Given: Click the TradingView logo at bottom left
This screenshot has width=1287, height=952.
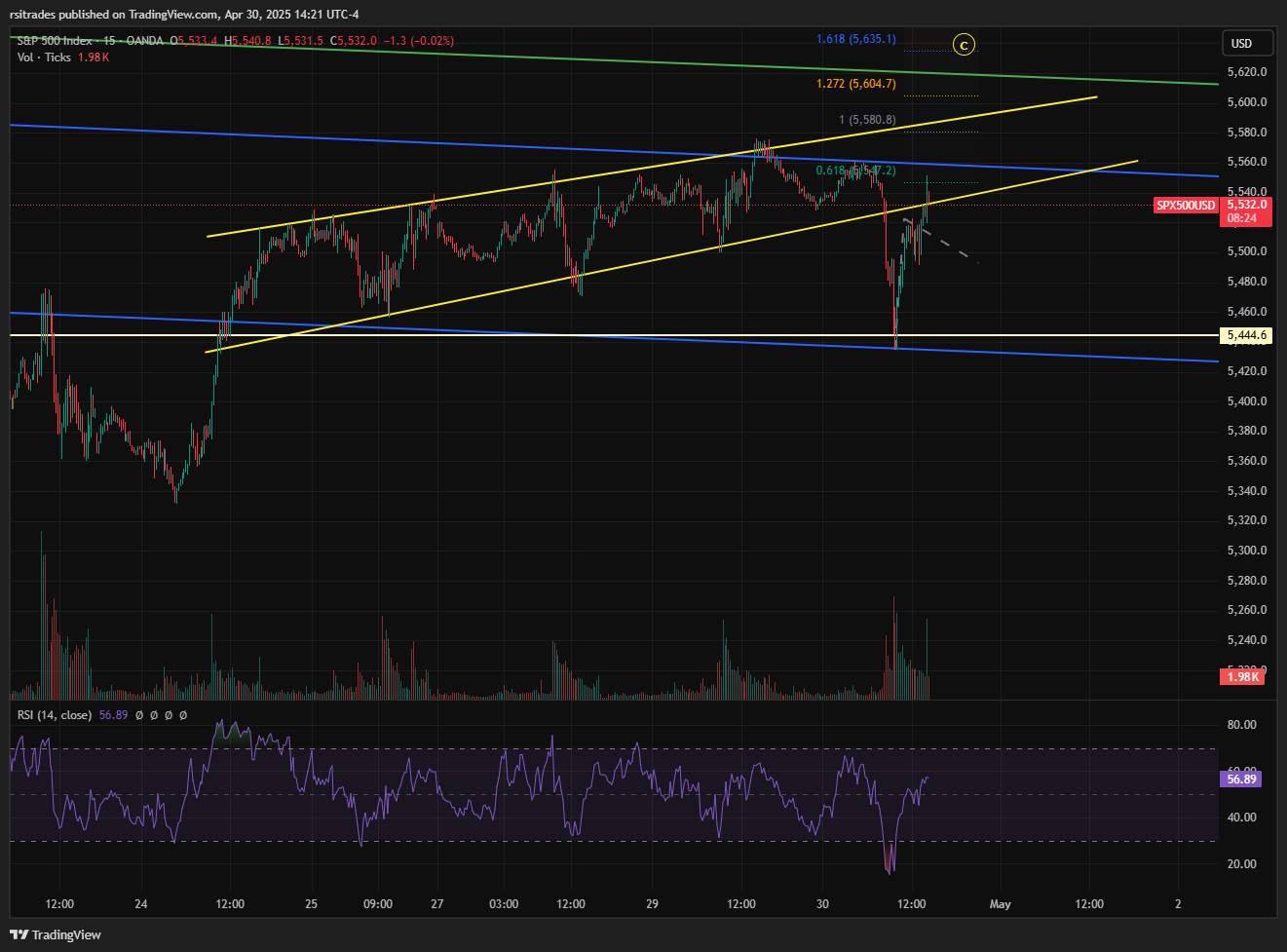Looking at the screenshot, I should (56, 934).
